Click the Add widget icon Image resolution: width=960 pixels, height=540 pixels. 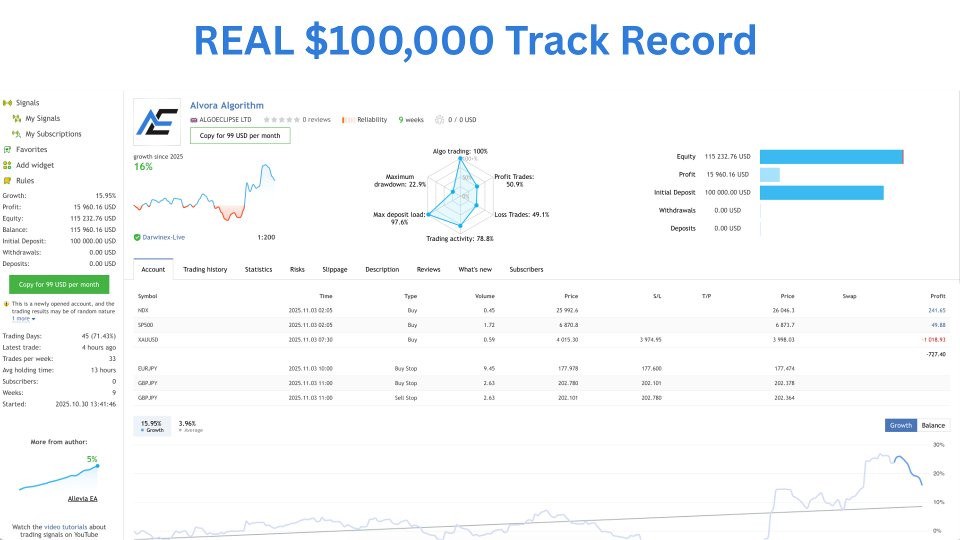point(7,165)
